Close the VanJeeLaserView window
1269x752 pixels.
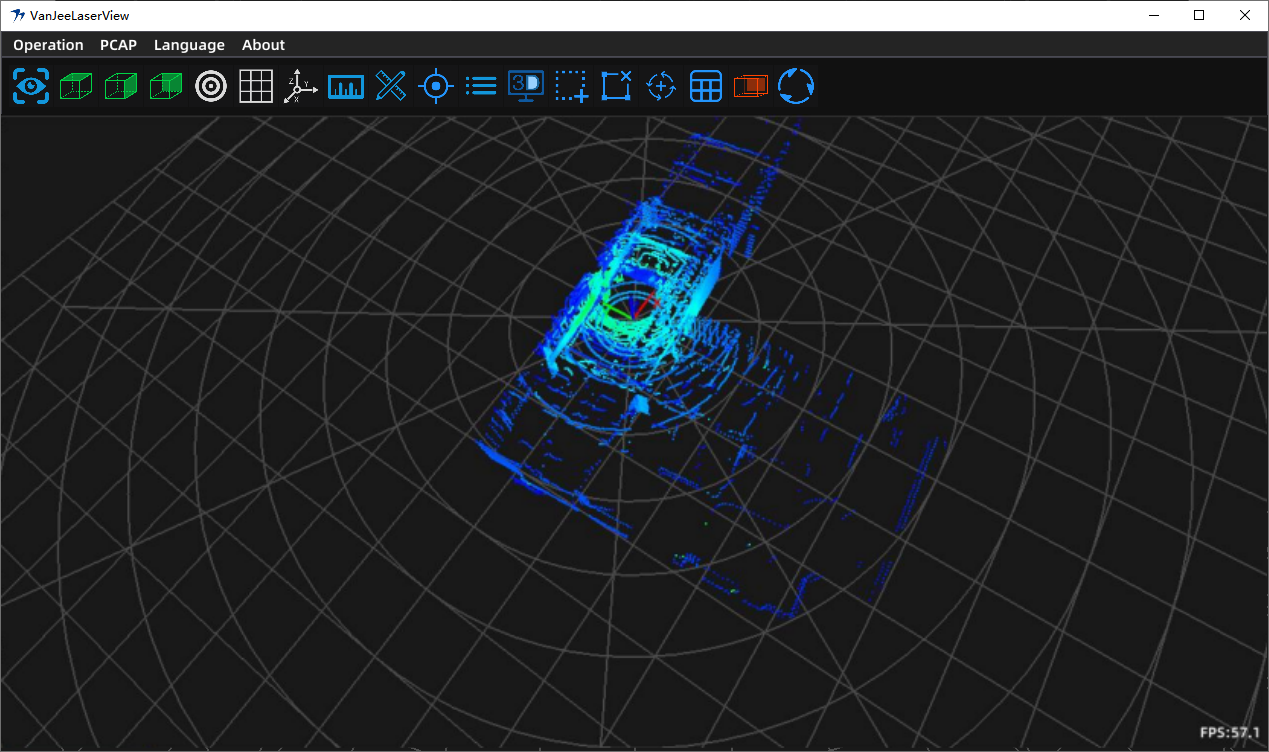pos(1245,15)
